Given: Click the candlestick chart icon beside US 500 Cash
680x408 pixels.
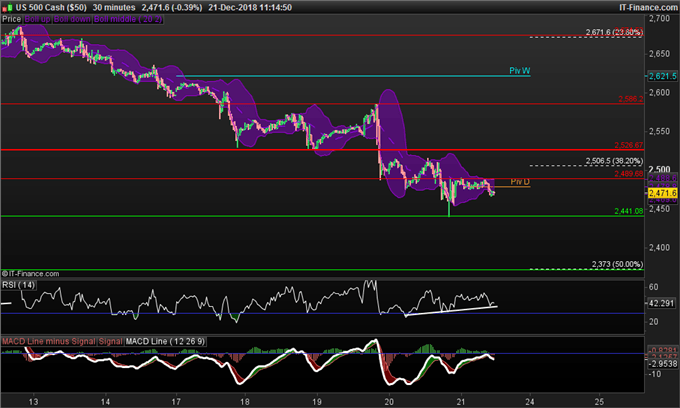Looking at the screenshot, I should tap(7, 7).
